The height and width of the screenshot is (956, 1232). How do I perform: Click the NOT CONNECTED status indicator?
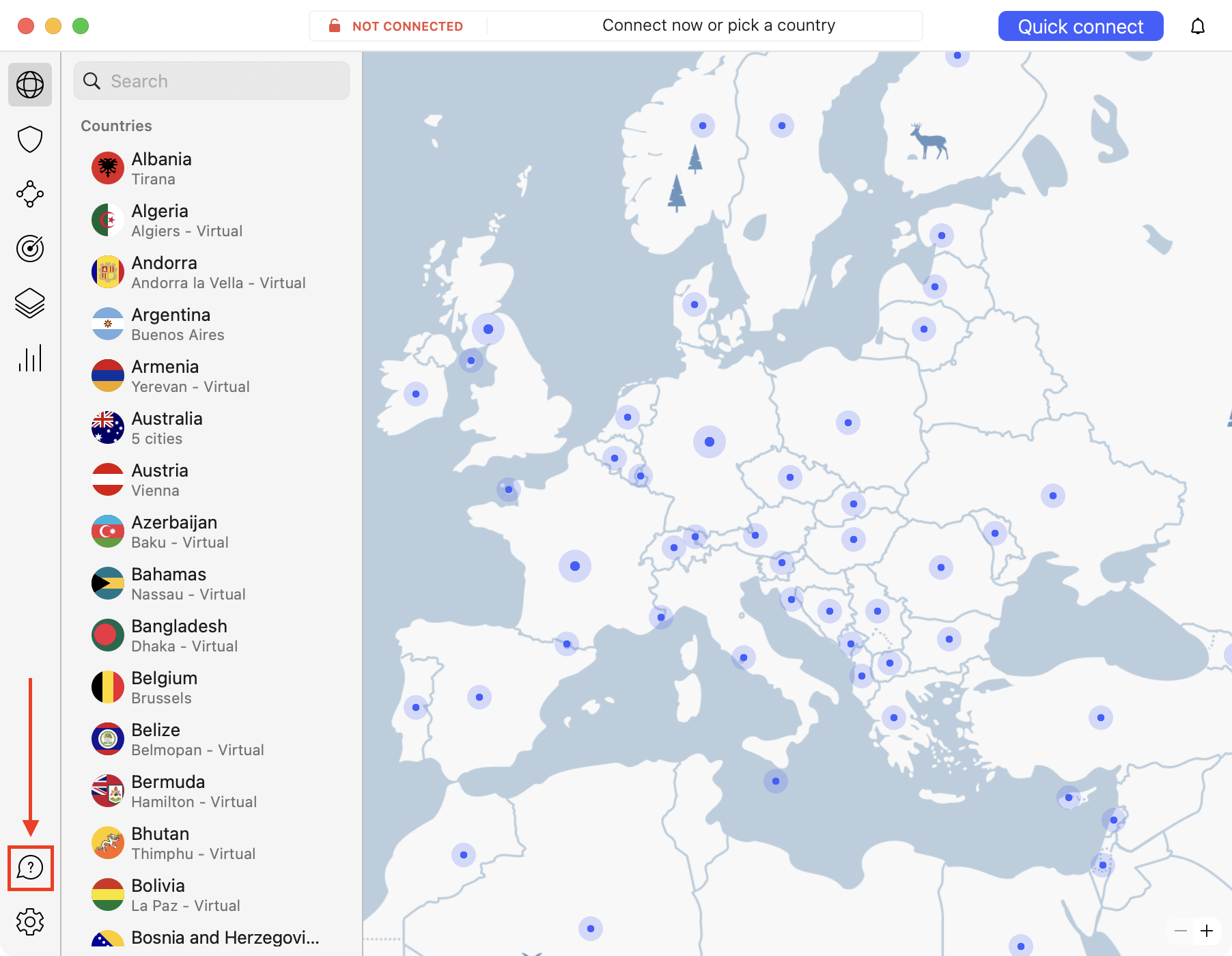tap(397, 27)
